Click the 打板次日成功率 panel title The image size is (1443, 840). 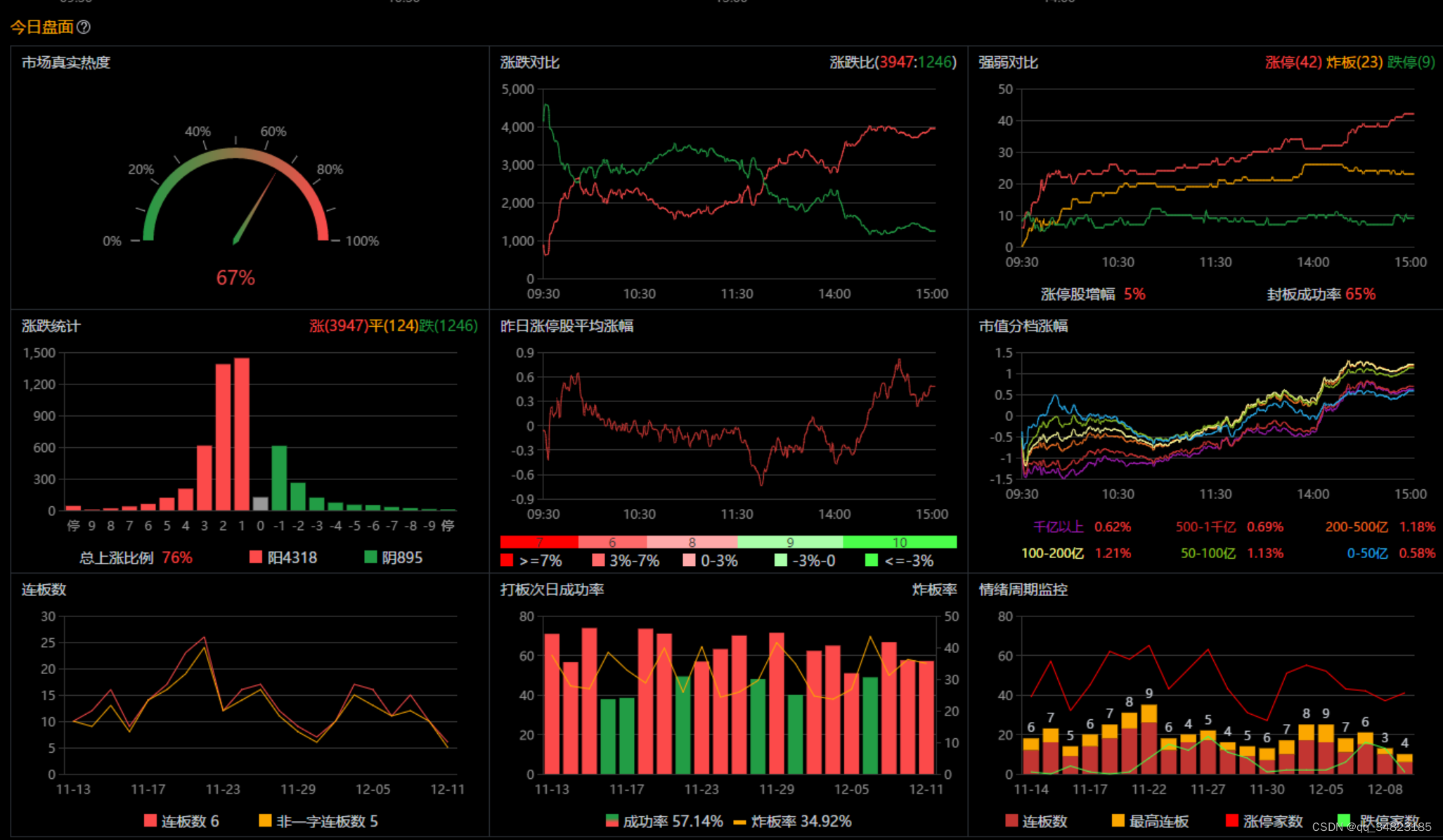coord(552,590)
